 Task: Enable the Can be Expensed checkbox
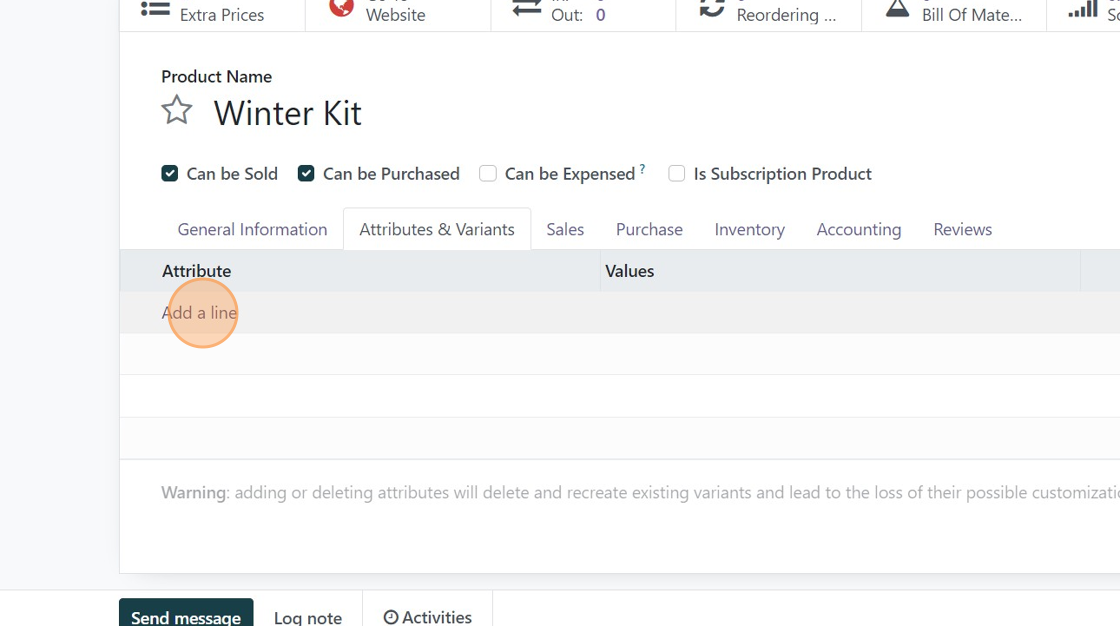(488, 174)
